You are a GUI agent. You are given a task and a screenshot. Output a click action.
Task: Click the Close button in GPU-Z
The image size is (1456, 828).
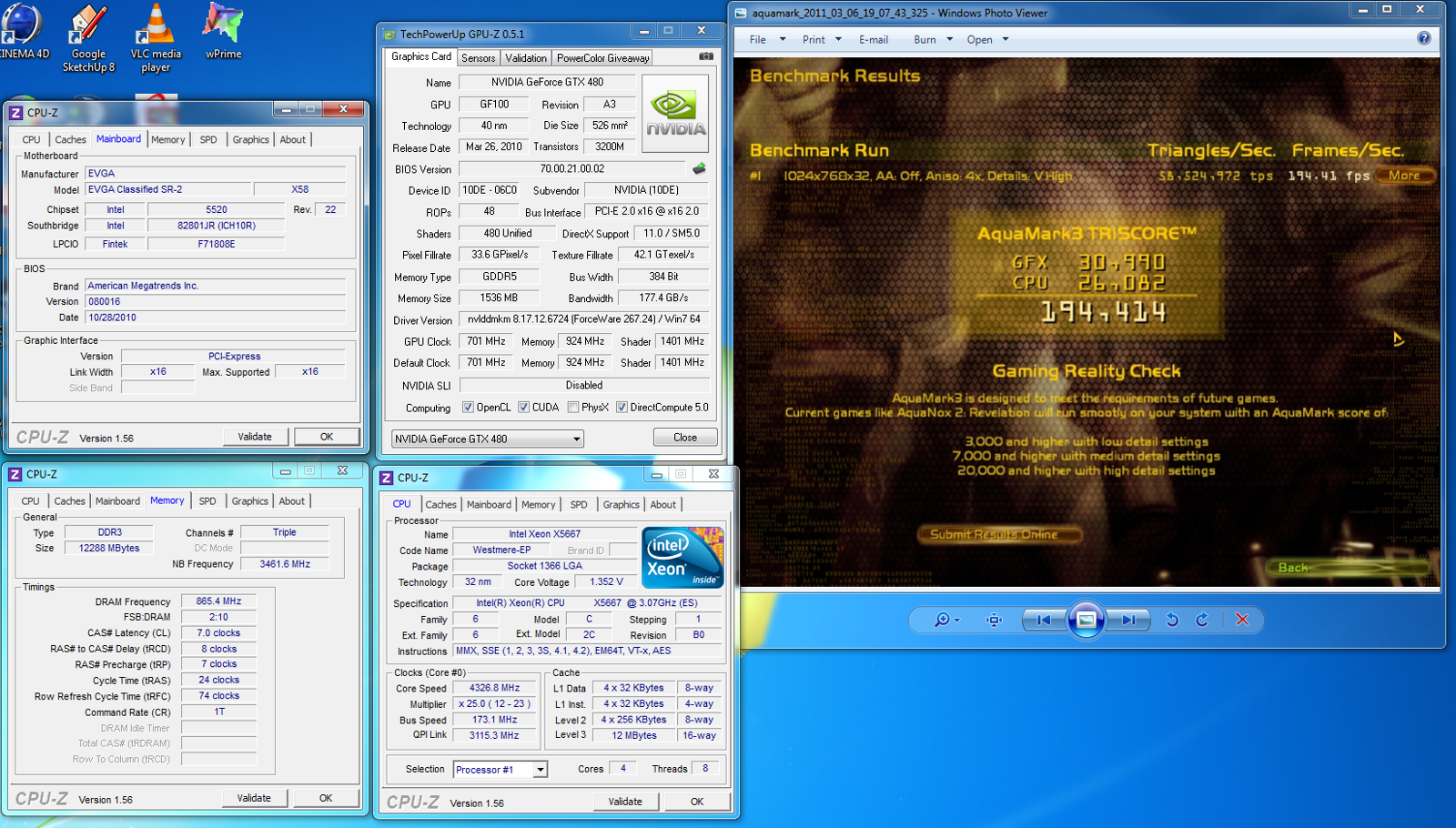click(685, 438)
